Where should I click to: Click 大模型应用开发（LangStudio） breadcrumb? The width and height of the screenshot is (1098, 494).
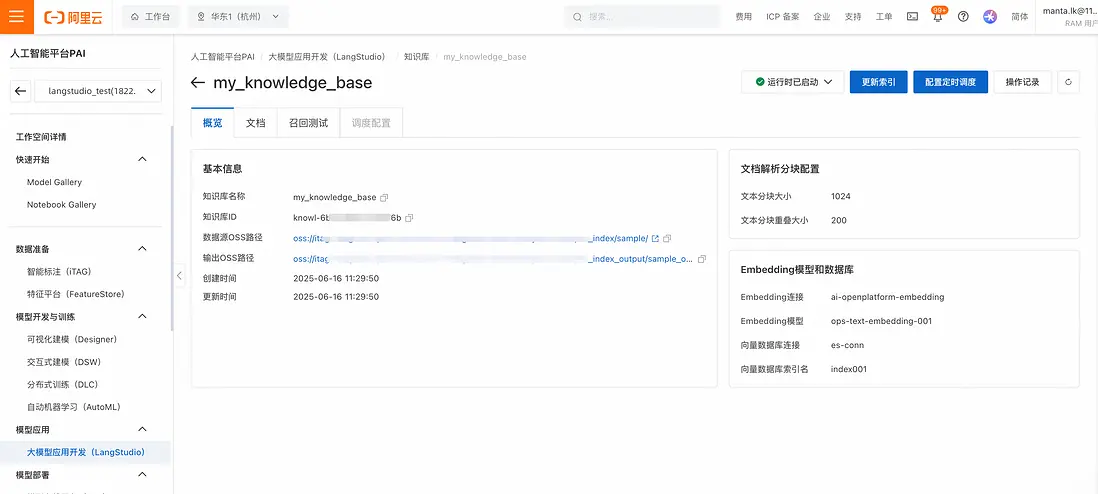tap(327, 56)
